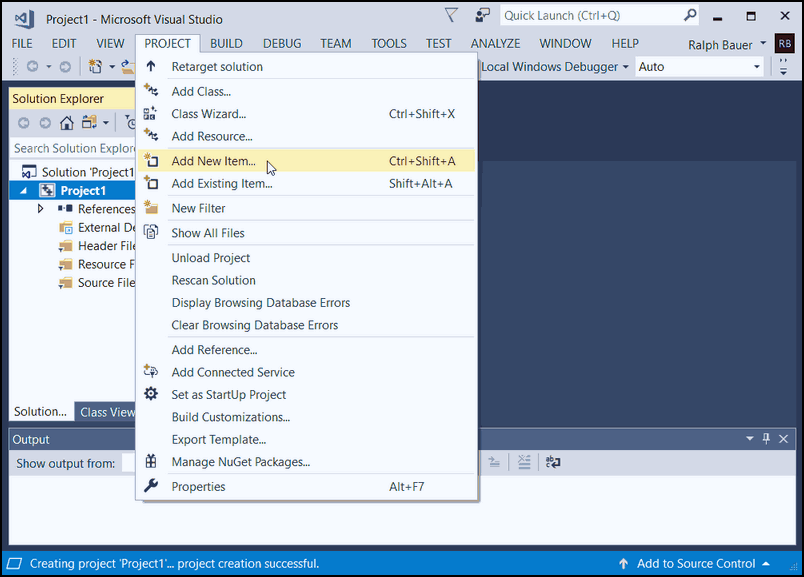Click the notifications flag icon
This screenshot has width=804, height=577.
pyautogui.click(x=451, y=15)
